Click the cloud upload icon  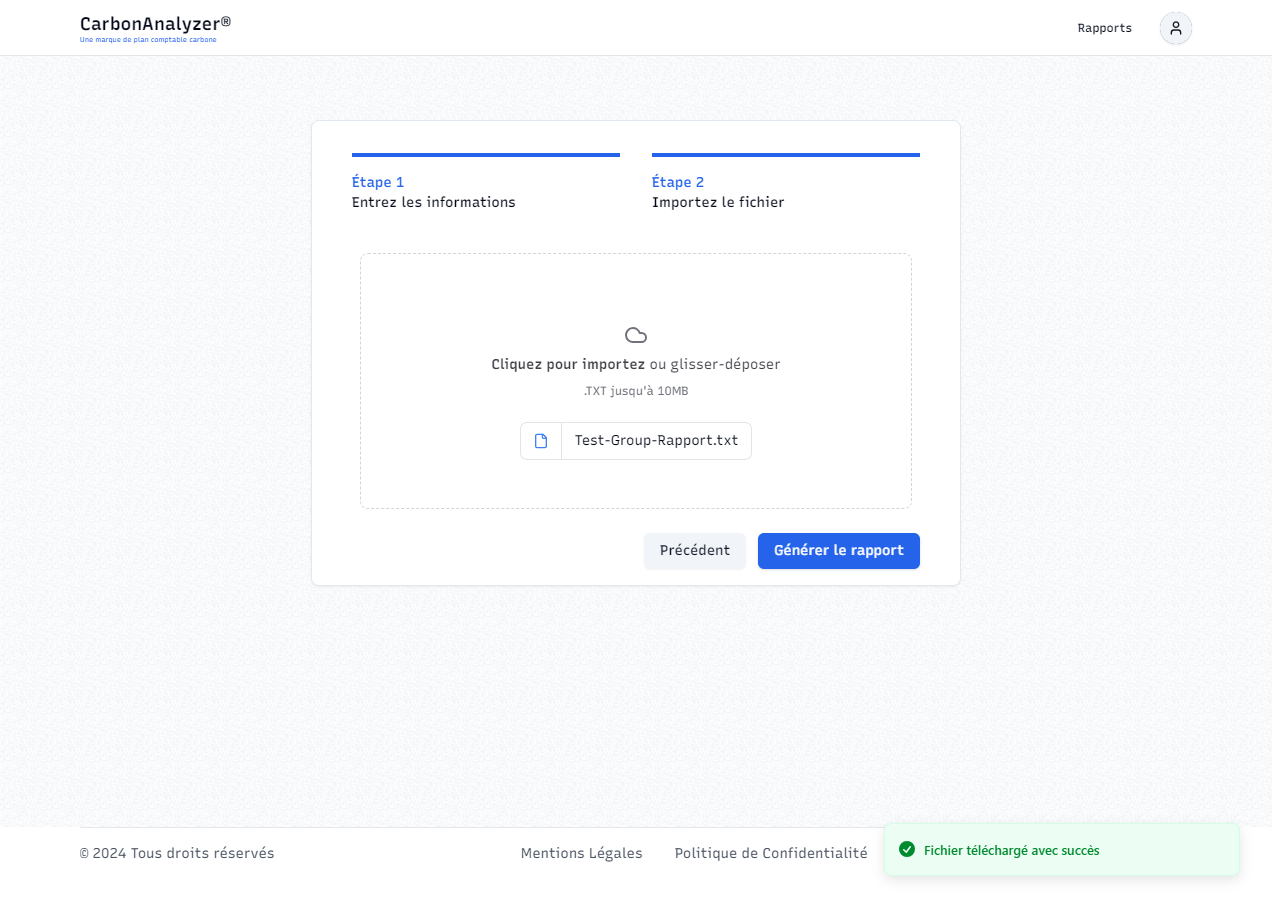[635, 335]
